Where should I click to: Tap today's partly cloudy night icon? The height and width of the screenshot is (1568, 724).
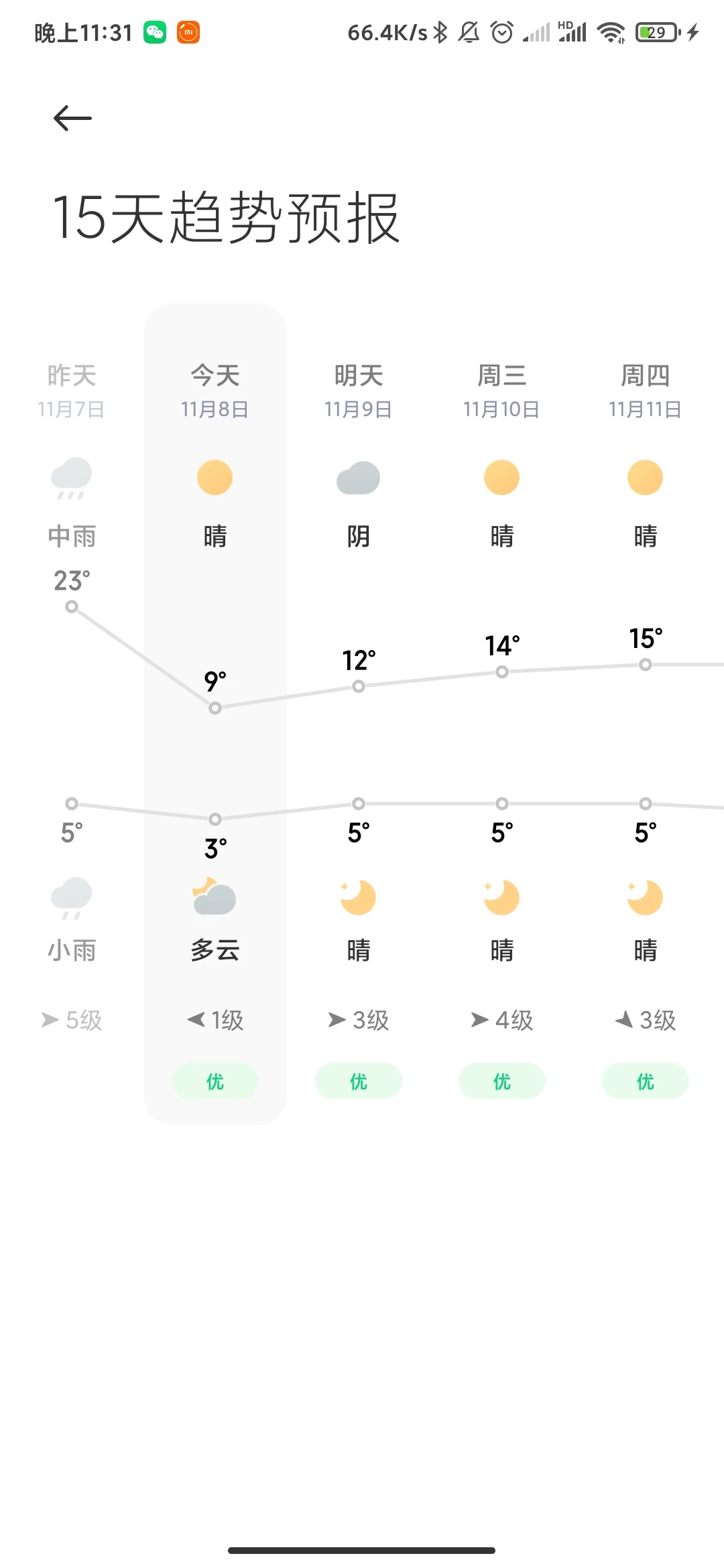tap(215, 897)
